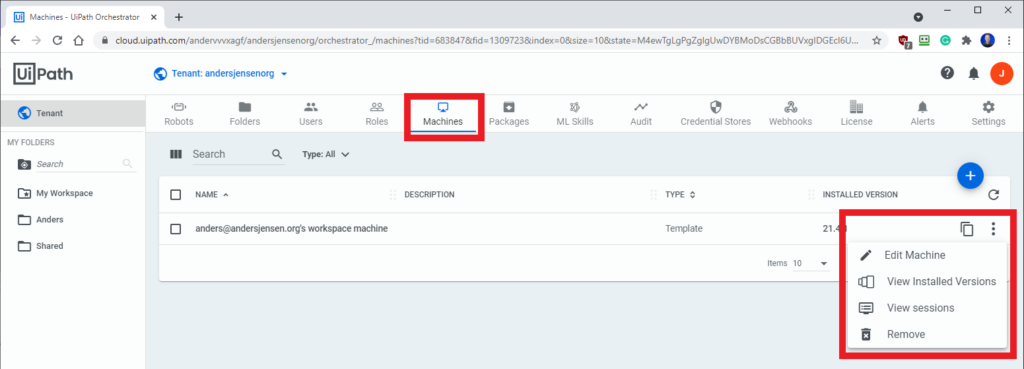Refresh the machines table
This screenshot has height=369, width=1024.
click(x=993, y=195)
